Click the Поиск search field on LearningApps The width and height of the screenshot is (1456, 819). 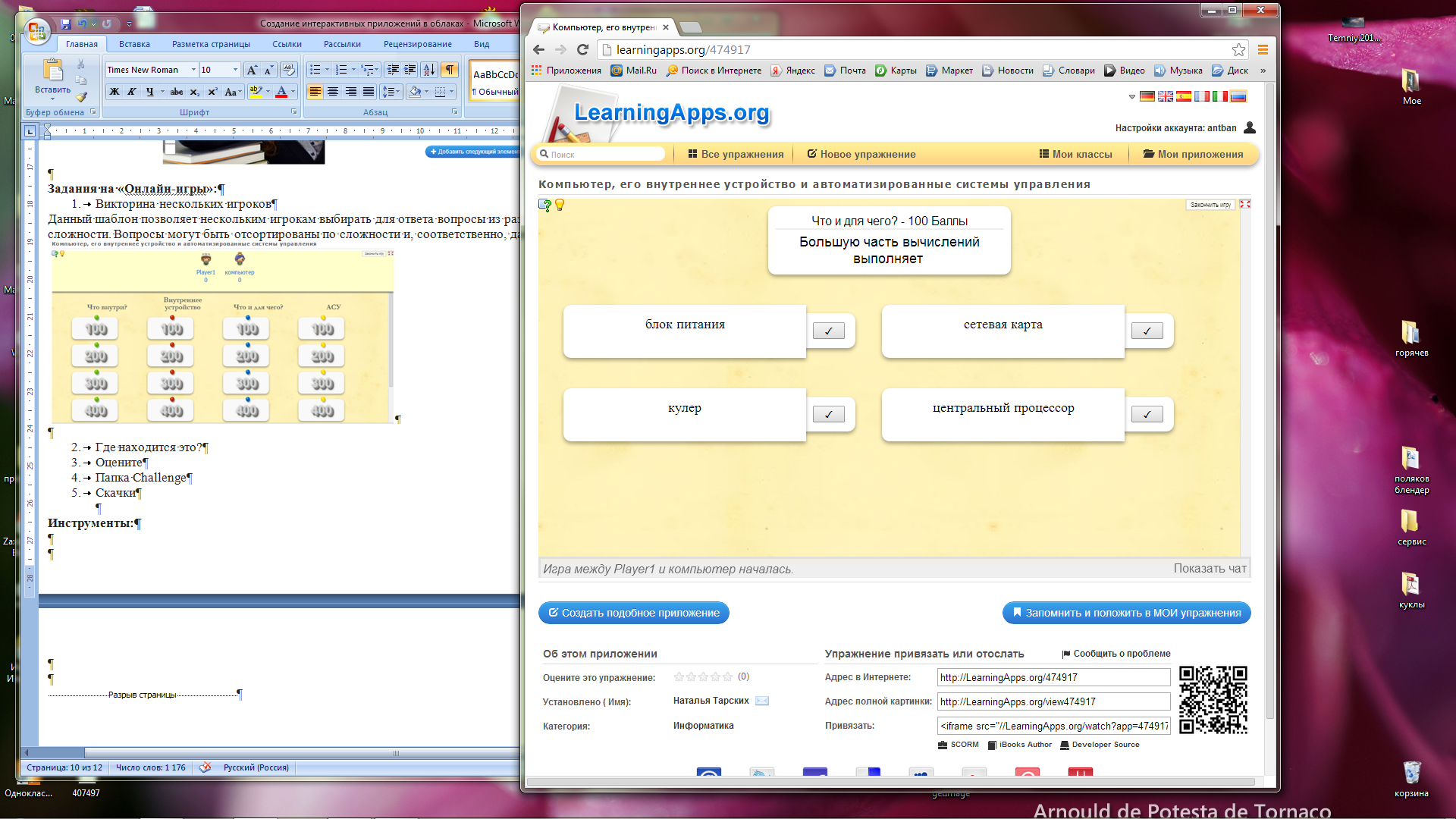[x=602, y=154]
